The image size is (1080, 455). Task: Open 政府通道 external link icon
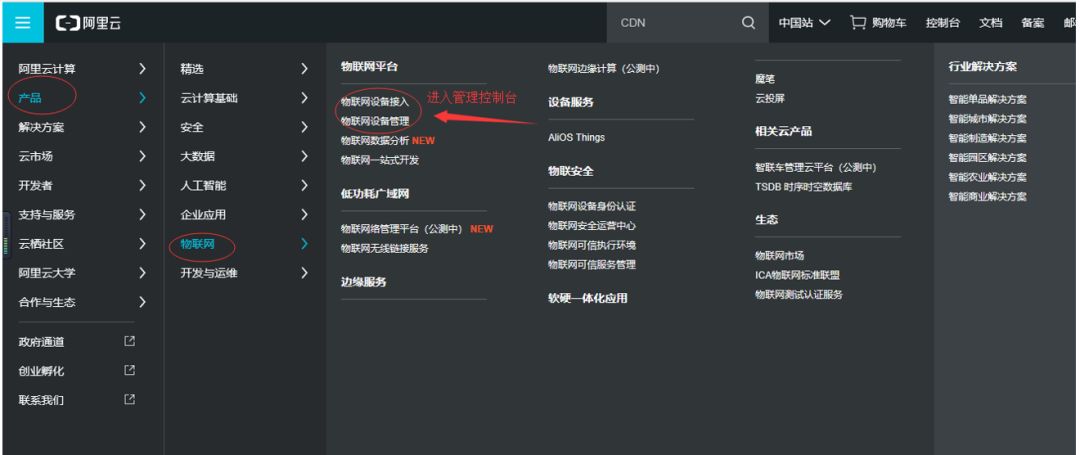pos(129,341)
